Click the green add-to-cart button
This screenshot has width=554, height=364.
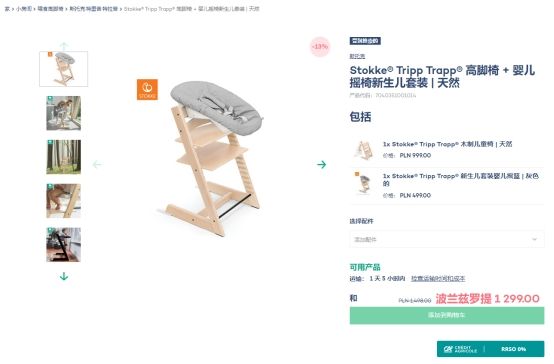(x=447, y=315)
